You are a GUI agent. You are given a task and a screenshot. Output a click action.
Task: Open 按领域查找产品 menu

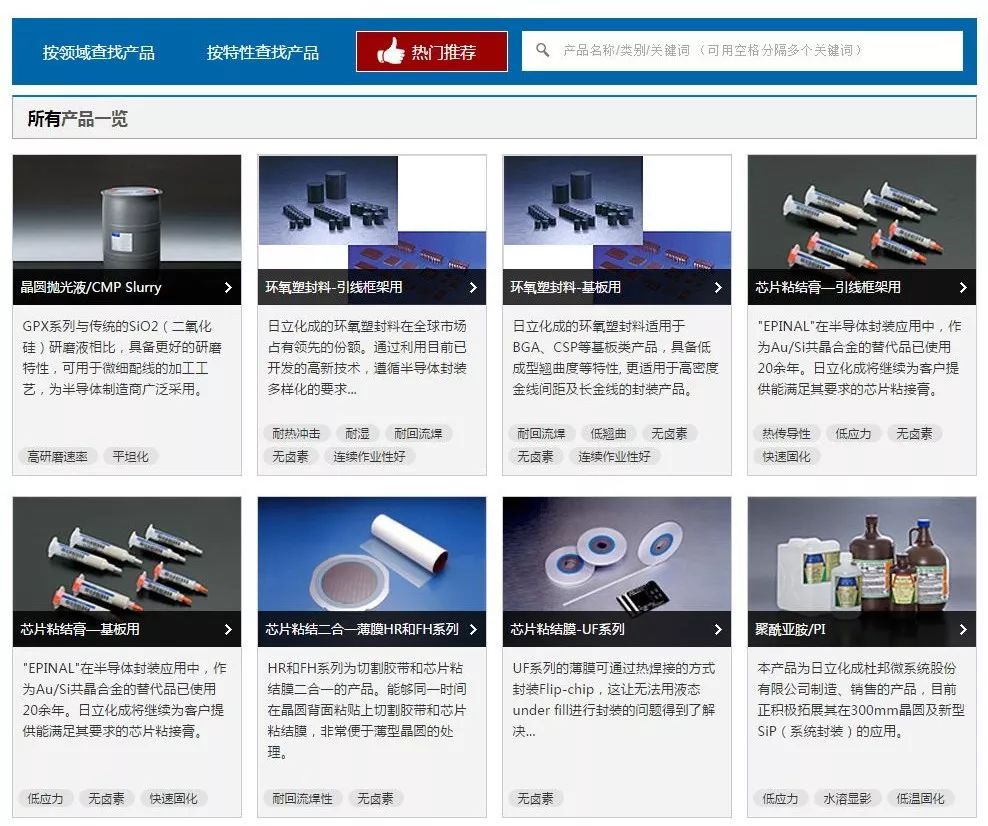99,52
